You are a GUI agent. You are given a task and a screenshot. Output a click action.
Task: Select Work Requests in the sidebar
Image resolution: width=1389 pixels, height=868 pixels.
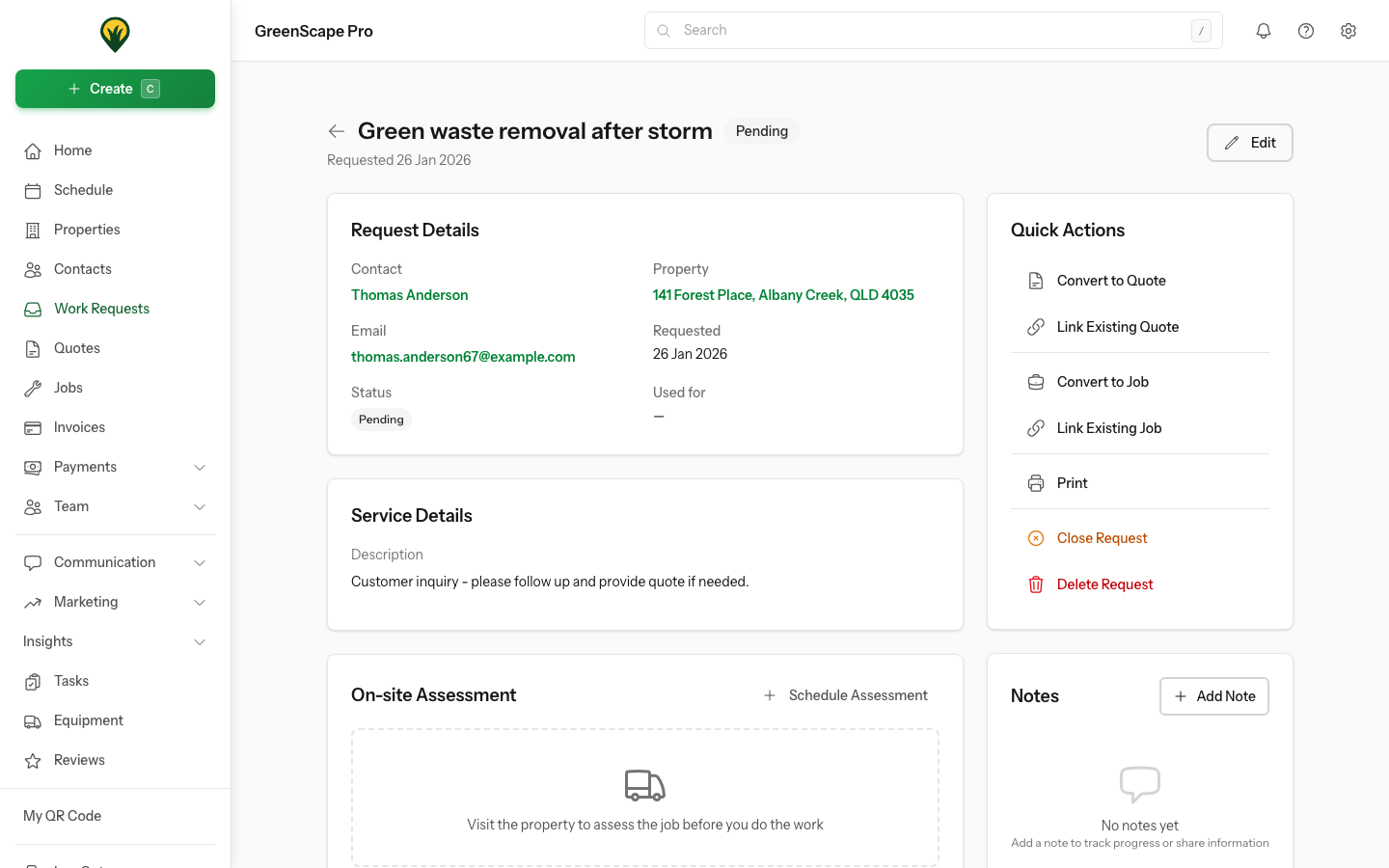[x=101, y=309]
